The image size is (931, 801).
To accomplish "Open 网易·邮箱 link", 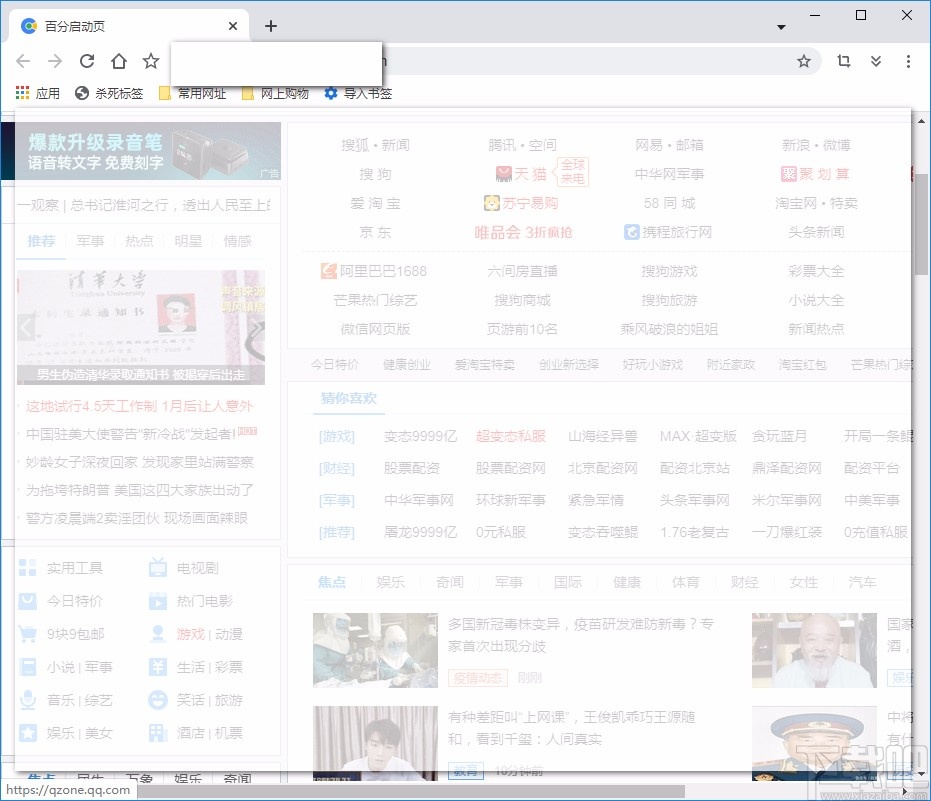I will click(x=669, y=145).
